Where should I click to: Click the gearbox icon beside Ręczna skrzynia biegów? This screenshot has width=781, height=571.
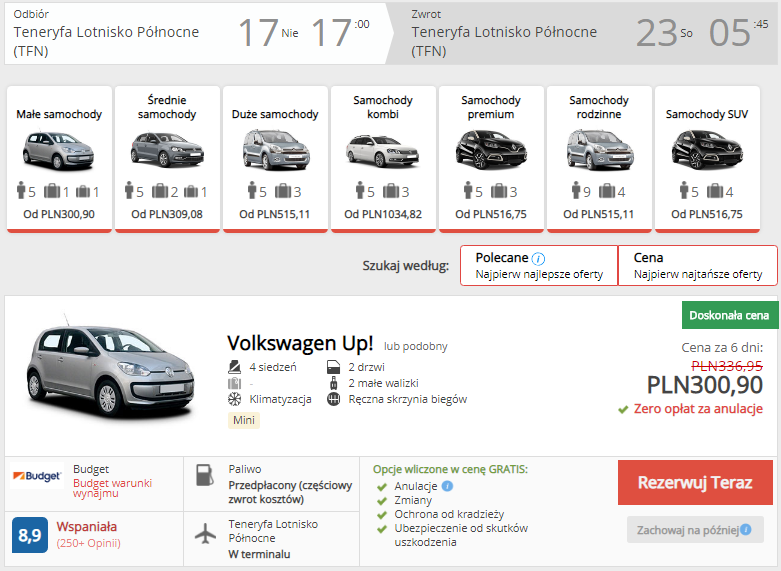tap(333, 399)
